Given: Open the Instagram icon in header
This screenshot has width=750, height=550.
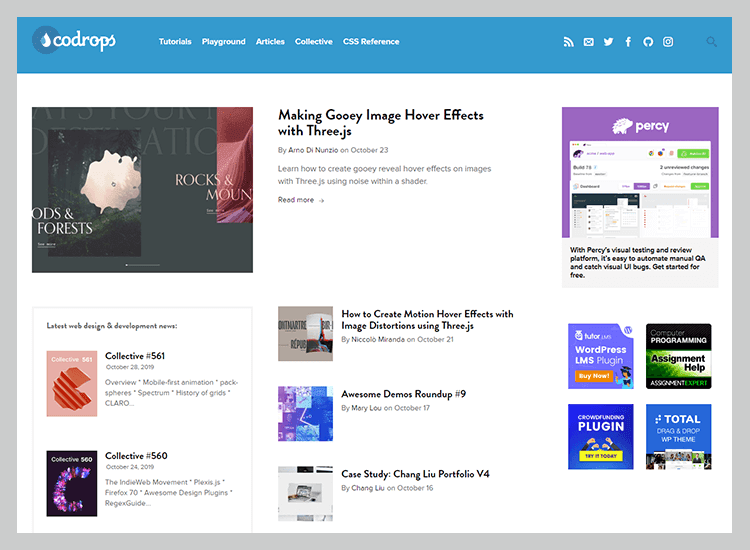Looking at the screenshot, I should click(x=668, y=42).
